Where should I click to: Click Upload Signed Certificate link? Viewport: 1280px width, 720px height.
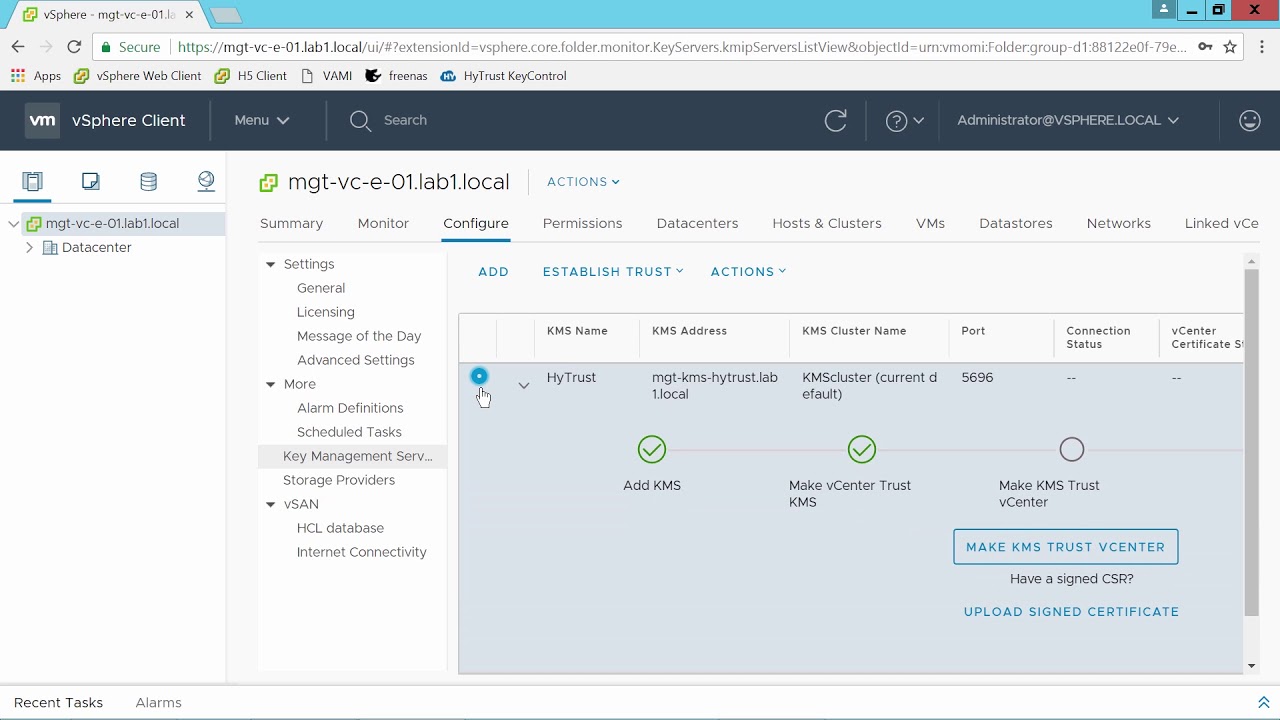(x=1071, y=611)
